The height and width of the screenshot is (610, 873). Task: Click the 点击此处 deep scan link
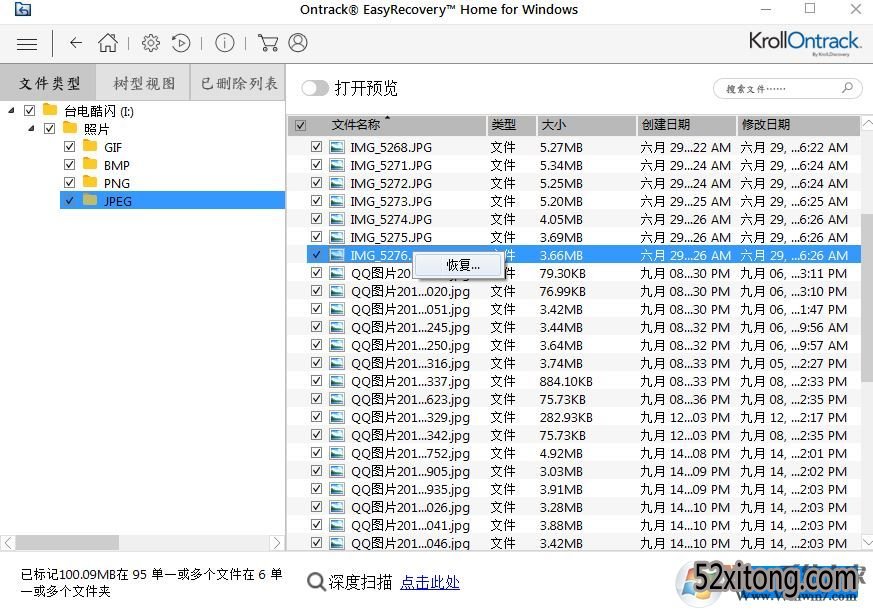point(430,582)
